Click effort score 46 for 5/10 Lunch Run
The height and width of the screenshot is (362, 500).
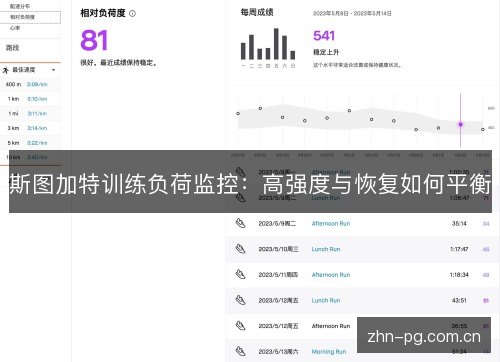click(x=486, y=249)
